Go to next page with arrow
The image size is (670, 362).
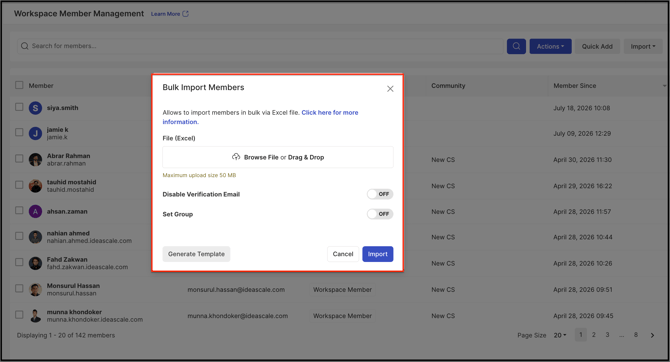coord(652,336)
